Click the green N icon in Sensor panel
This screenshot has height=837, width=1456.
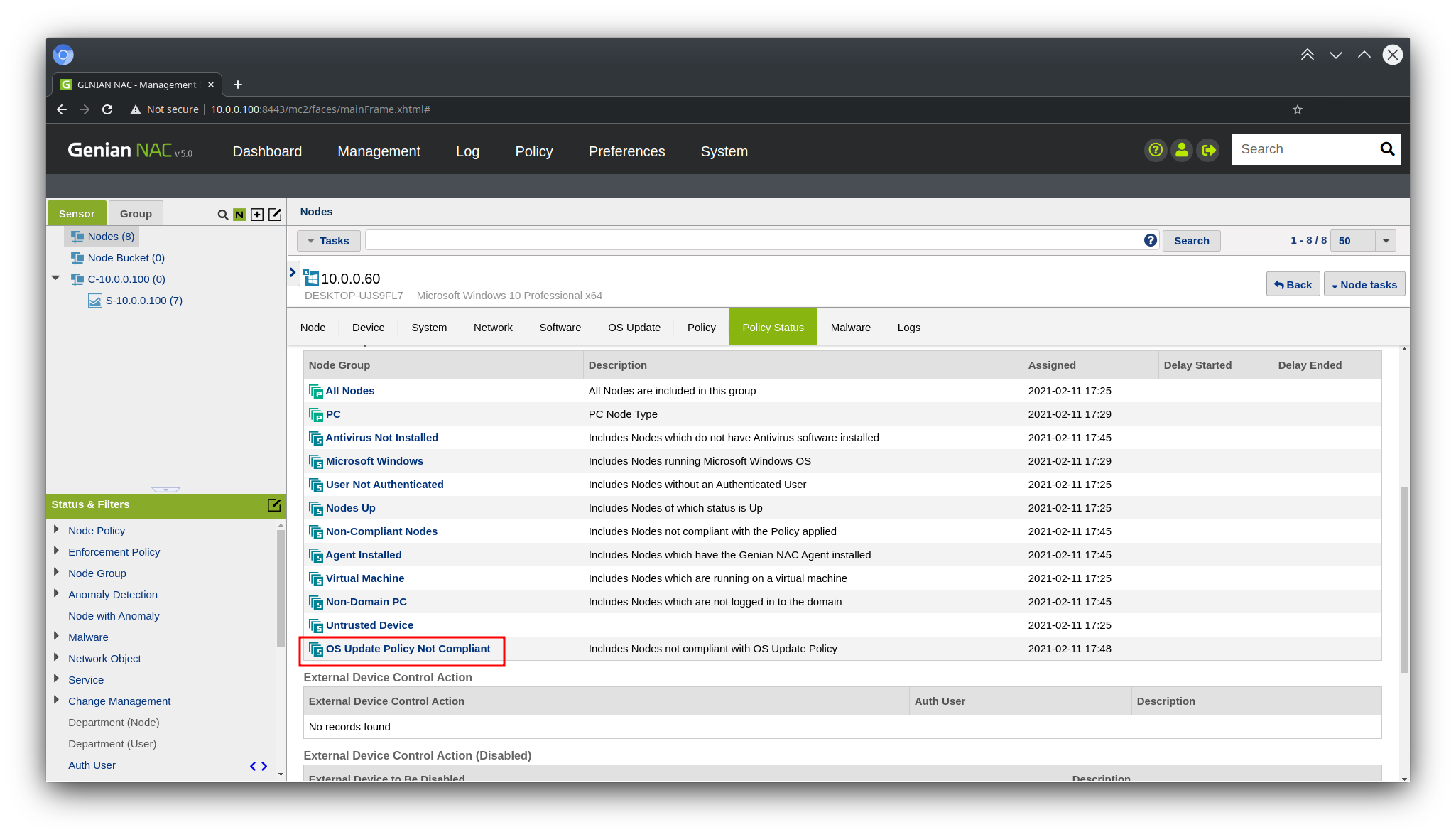239,215
